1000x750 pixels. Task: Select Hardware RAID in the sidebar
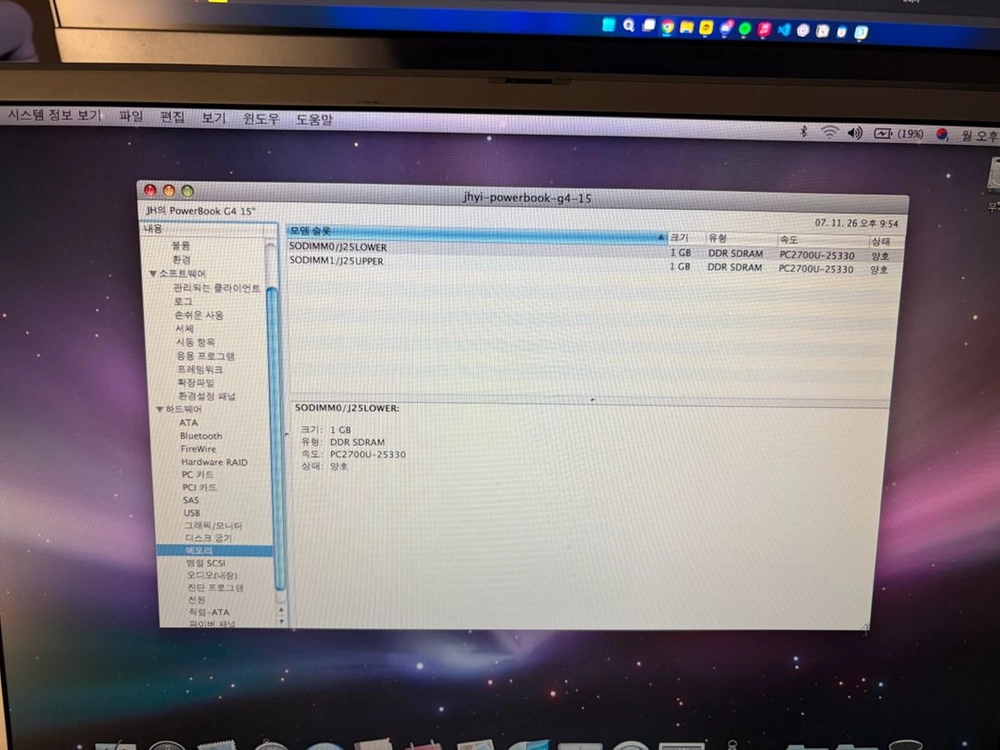[x=214, y=462]
